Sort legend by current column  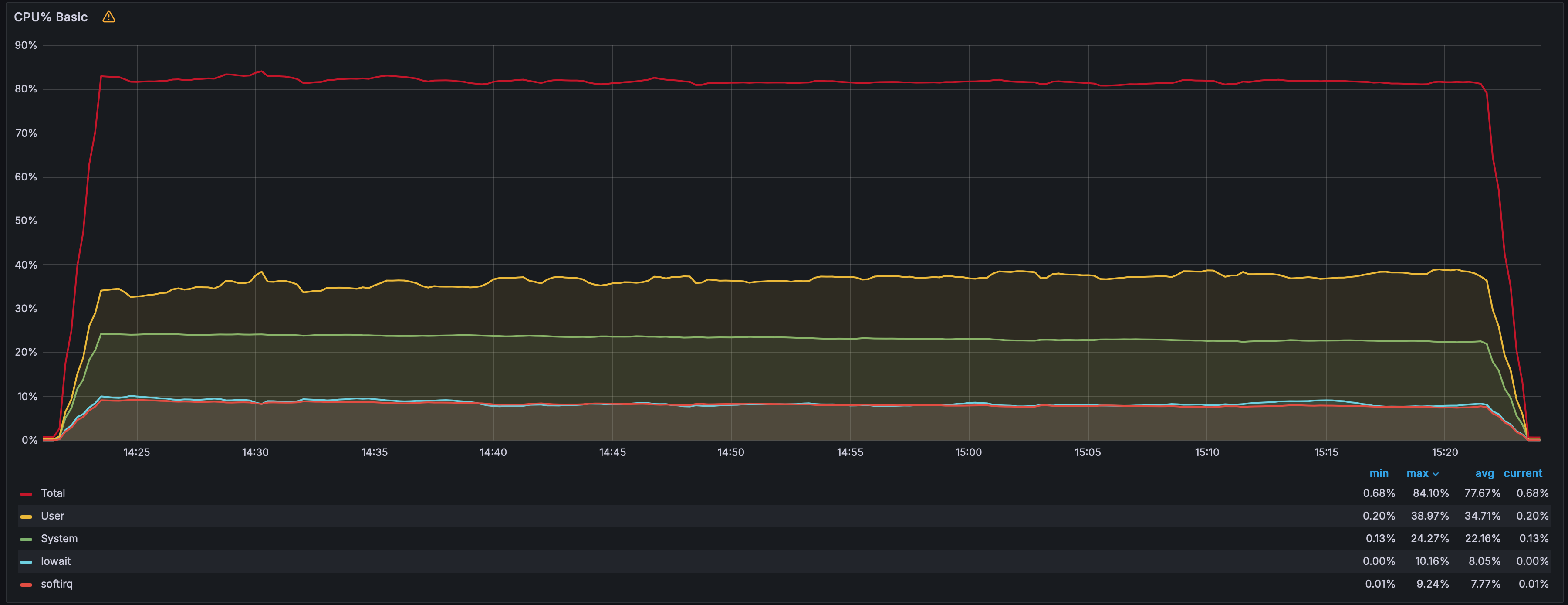coord(1522,473)
